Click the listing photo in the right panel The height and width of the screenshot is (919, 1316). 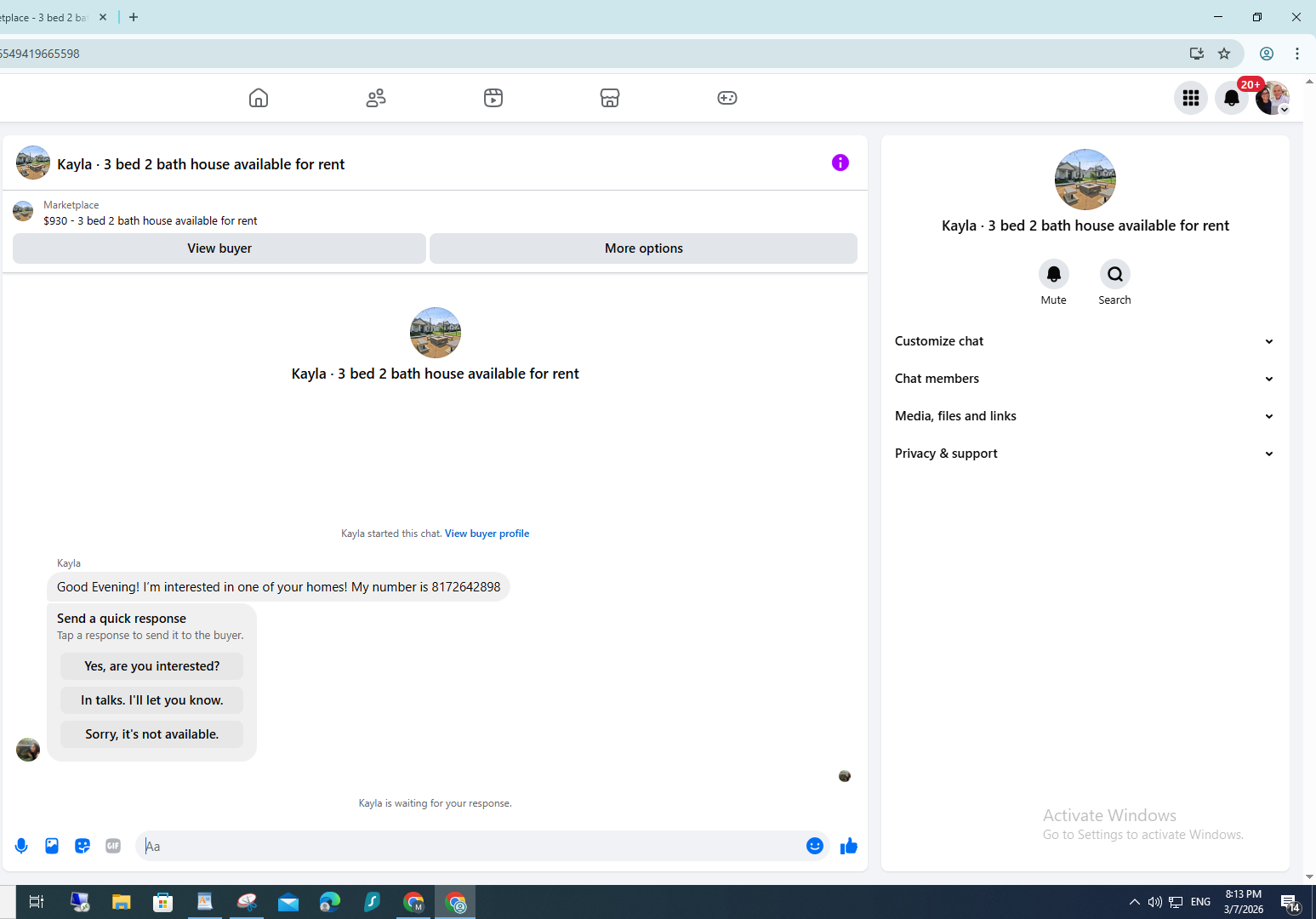[x=1085, y=180]
